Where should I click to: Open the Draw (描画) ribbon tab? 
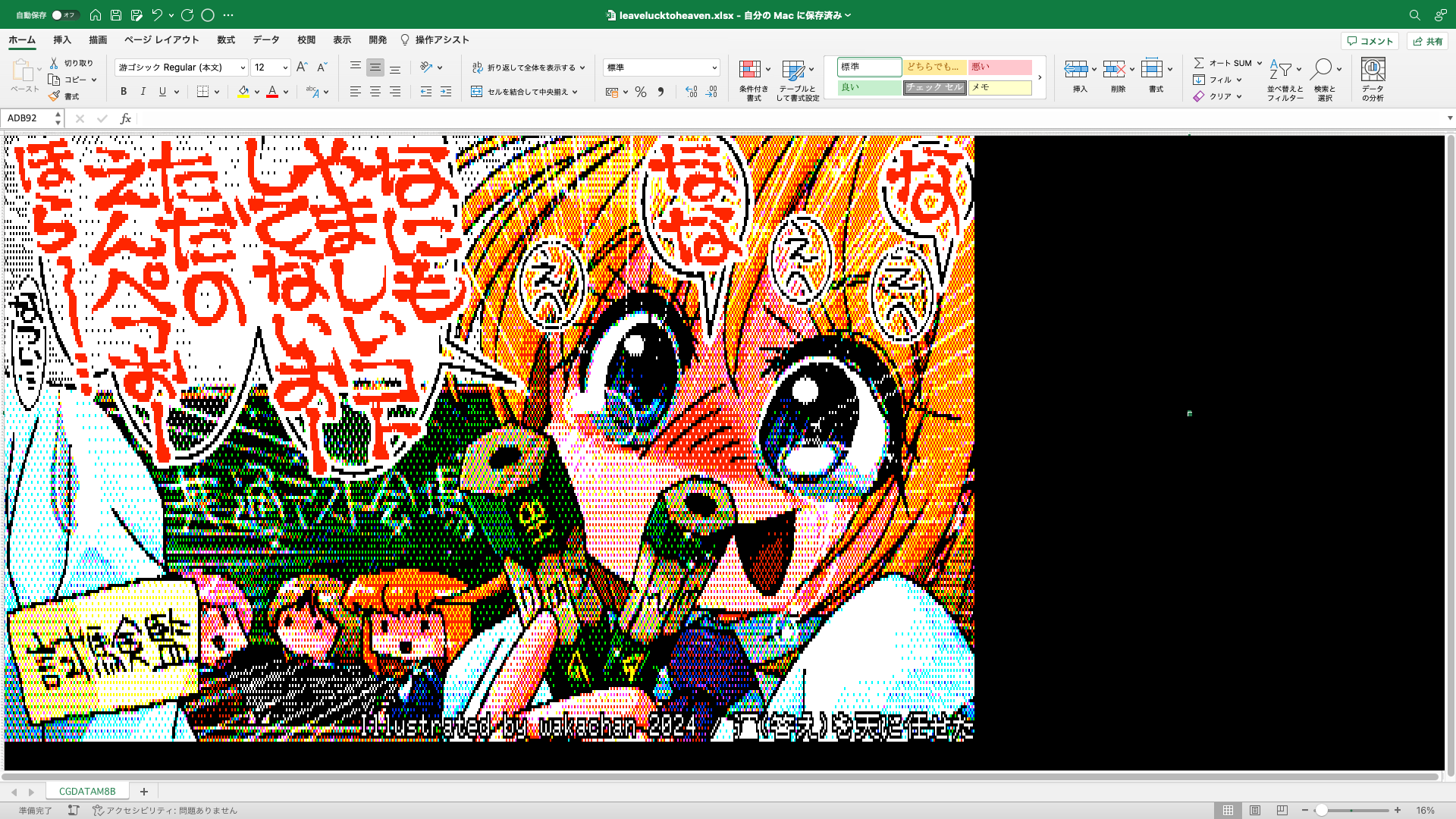tap(98, 39)
